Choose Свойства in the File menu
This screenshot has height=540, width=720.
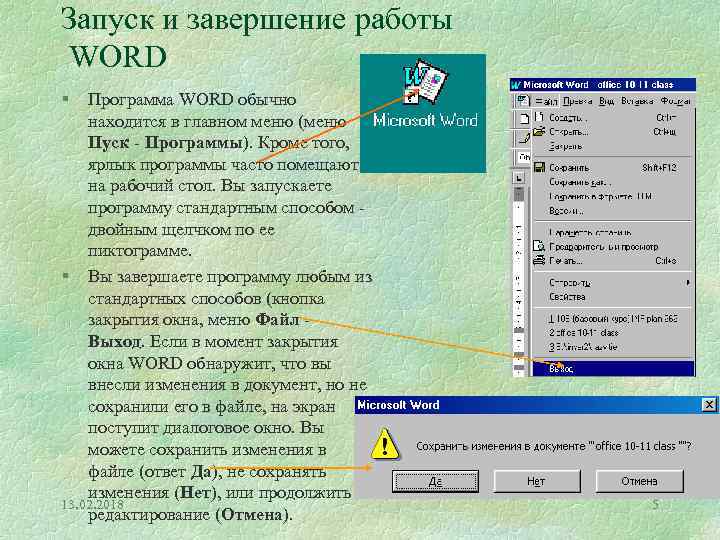[613, 297]
